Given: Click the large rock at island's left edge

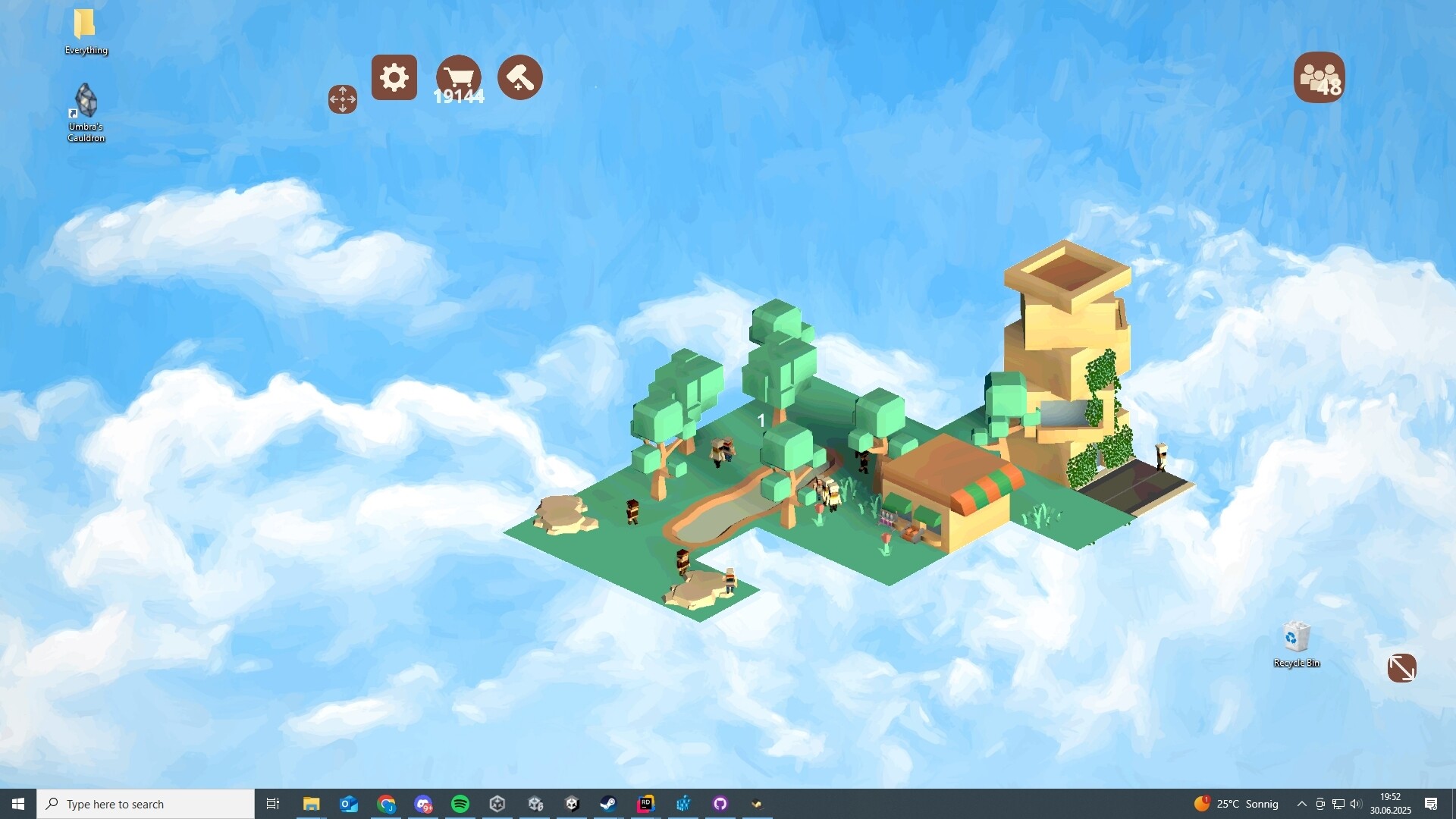Looking at the screenshot, I should (565, 514).
